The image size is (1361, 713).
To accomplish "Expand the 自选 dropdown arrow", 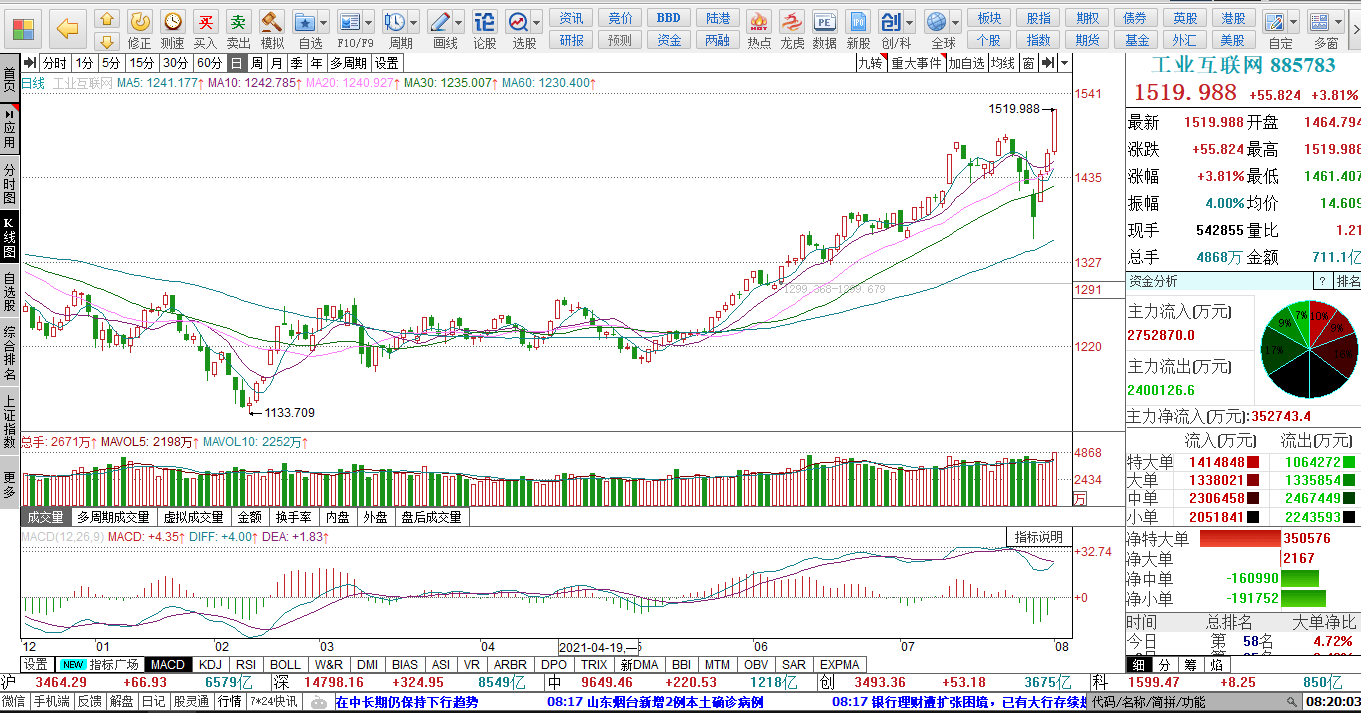I will point(325,21).
